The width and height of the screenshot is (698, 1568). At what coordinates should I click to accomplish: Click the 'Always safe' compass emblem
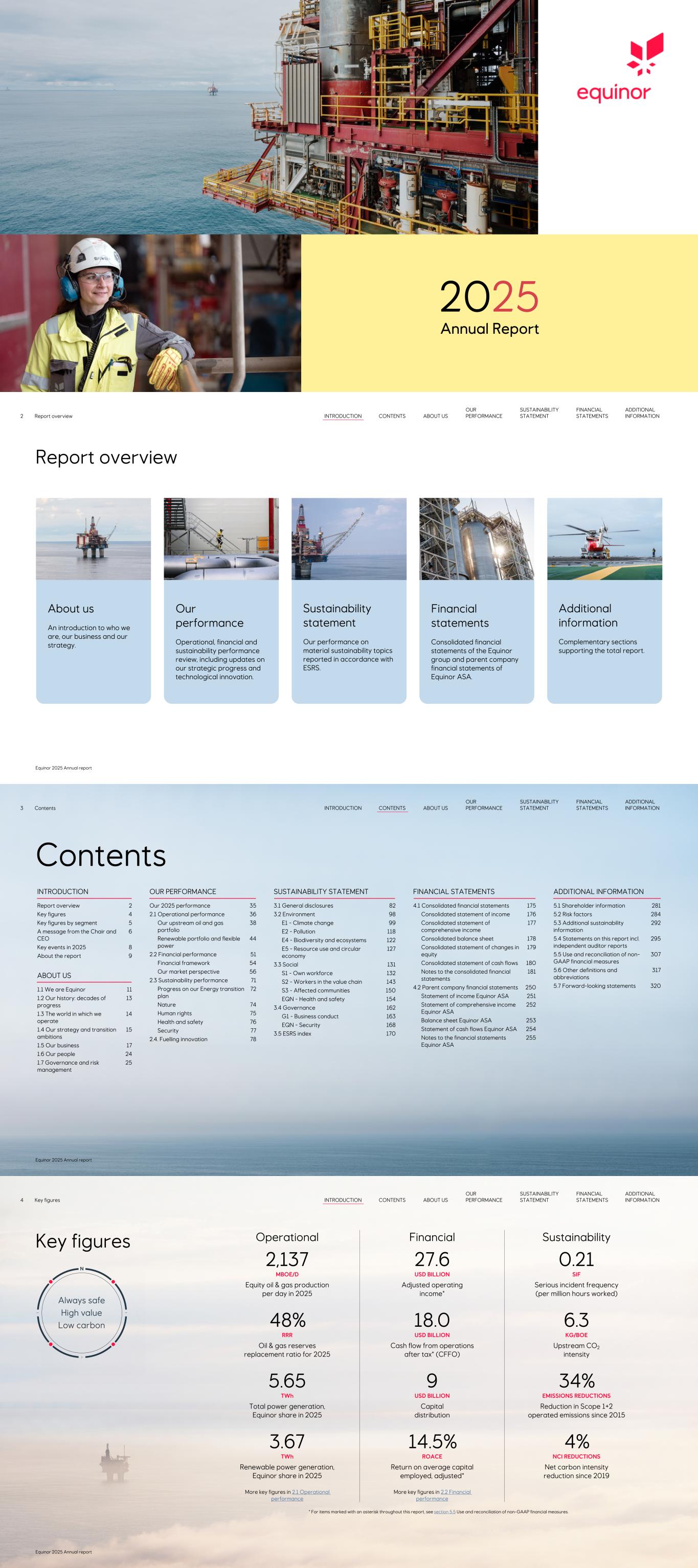[82, 1313]
